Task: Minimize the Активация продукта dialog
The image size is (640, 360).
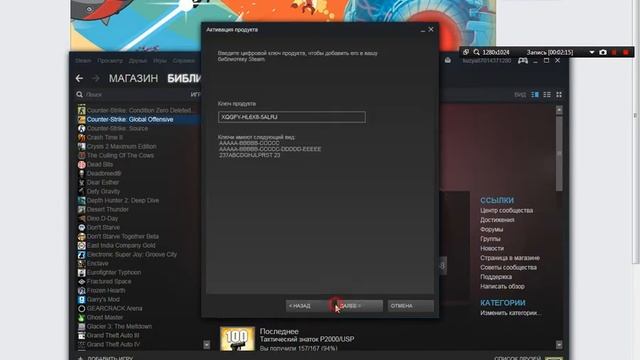Action: point(423,30)
